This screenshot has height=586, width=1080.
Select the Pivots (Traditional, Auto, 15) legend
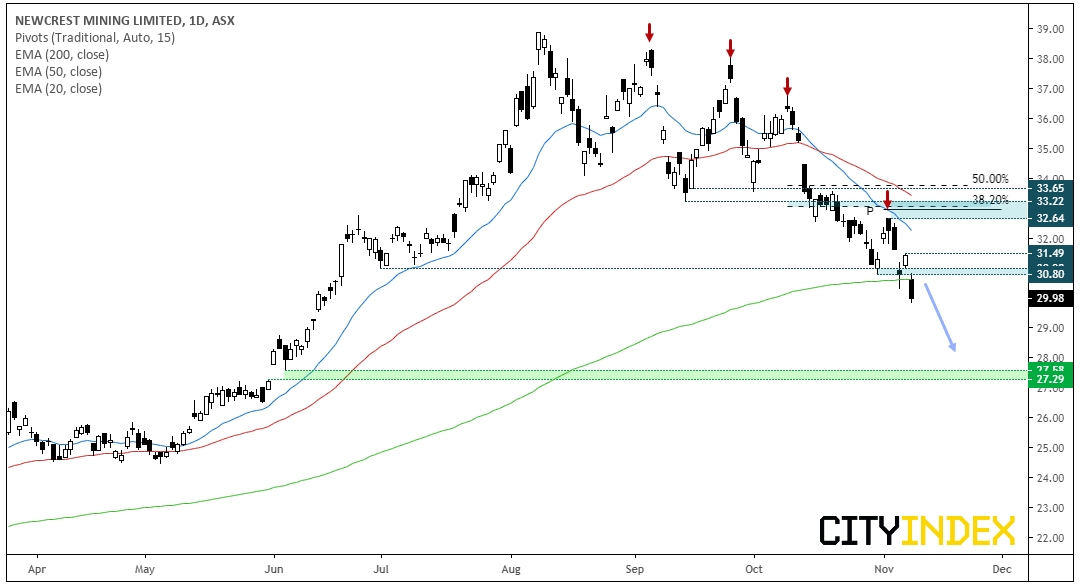95,38
